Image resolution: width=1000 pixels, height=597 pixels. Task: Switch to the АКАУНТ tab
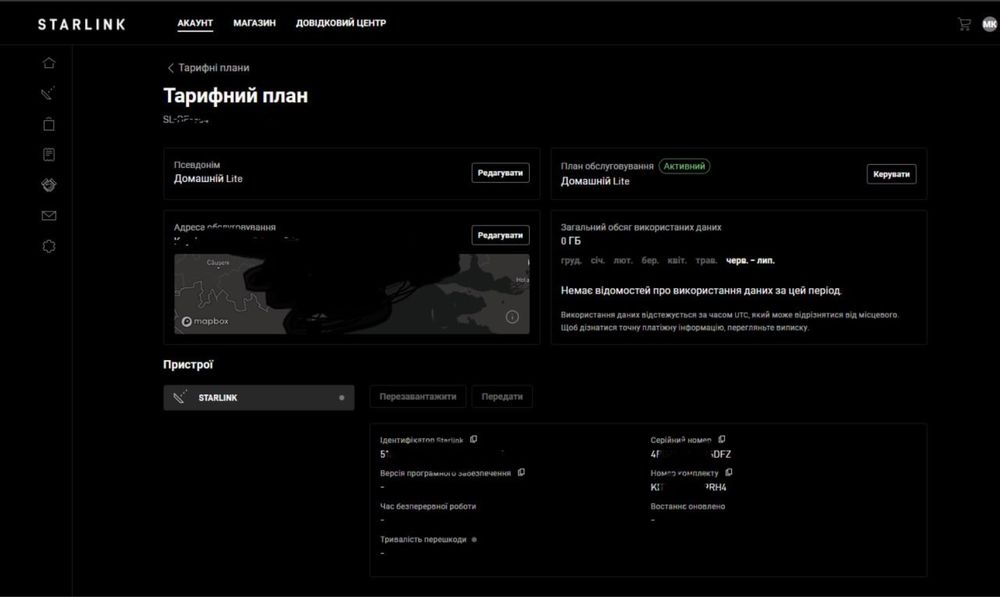pyautogui.click(x=195, y=23)
